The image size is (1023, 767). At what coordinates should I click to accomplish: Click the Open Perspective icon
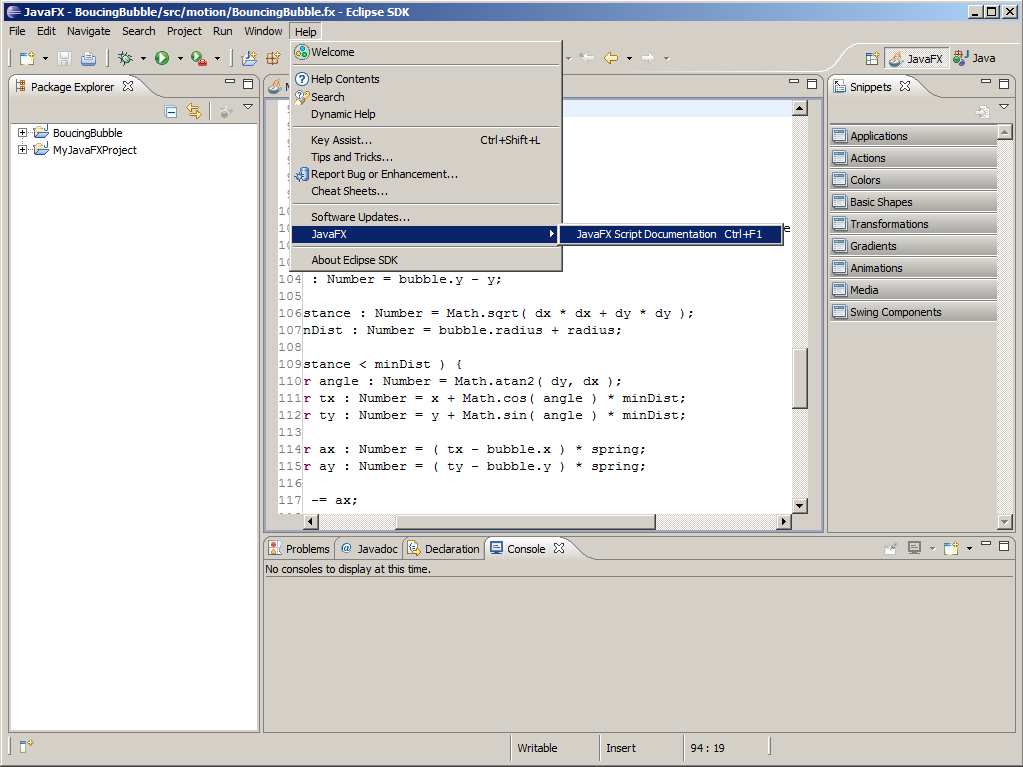[x=872, y=58]
